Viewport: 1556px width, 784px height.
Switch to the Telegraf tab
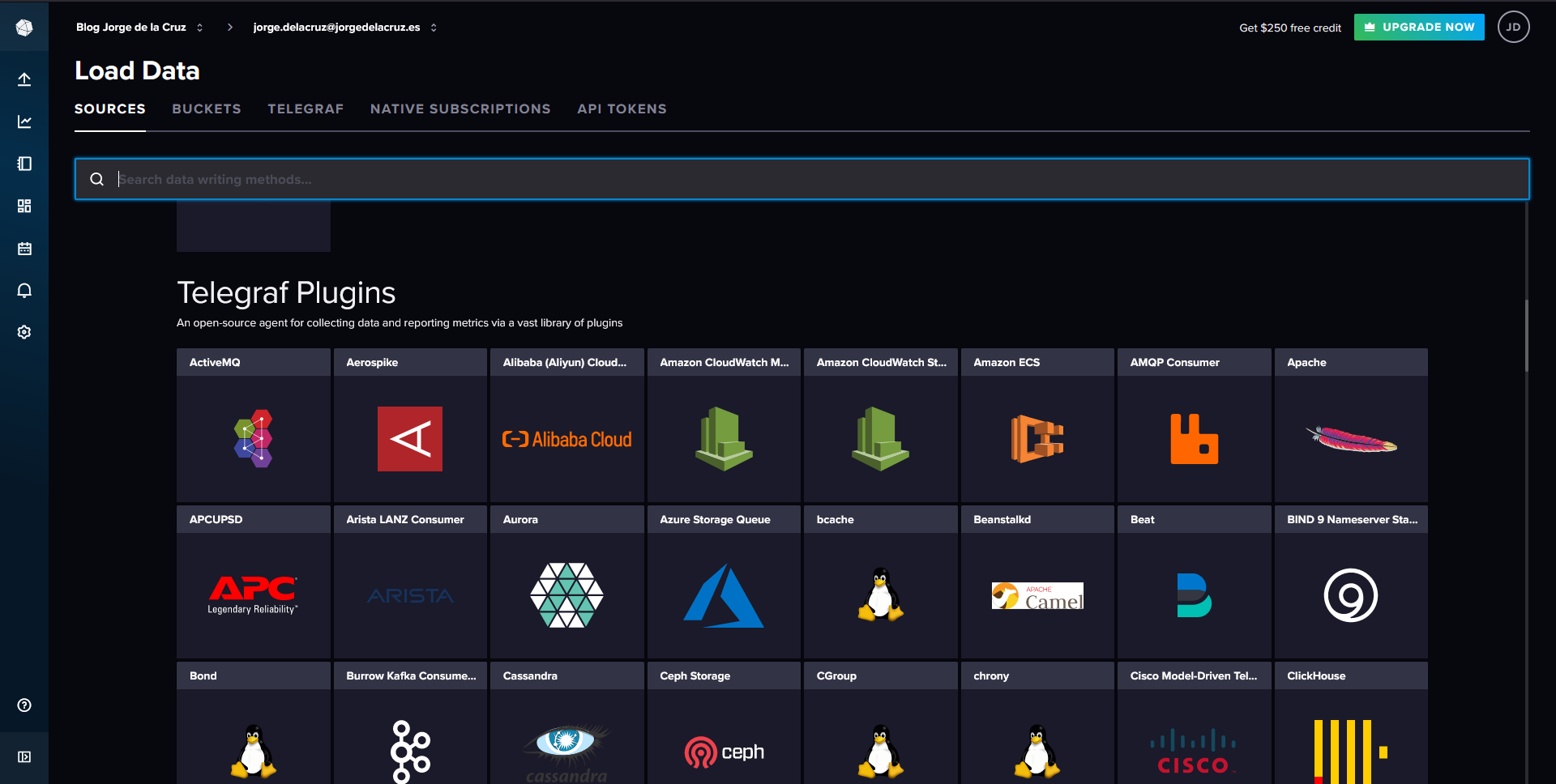(x=306, y=109)
